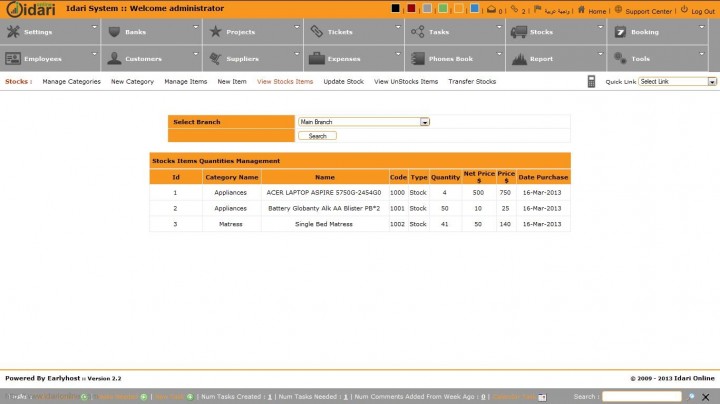
Task: Open the Settings module wrench icon
Action: click(13, 32)
